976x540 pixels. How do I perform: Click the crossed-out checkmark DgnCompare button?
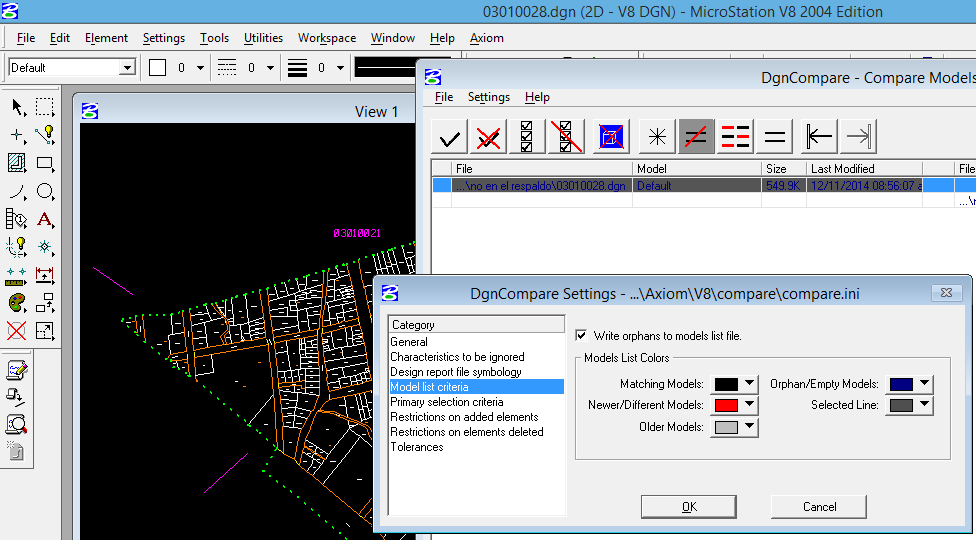488,137
